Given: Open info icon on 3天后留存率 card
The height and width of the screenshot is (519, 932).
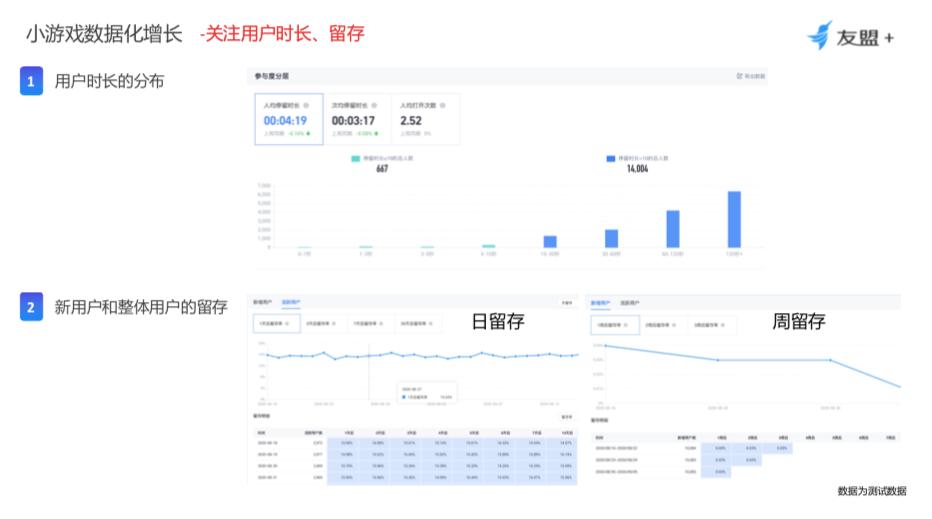Looking at the screenshot, I should 334,324.
